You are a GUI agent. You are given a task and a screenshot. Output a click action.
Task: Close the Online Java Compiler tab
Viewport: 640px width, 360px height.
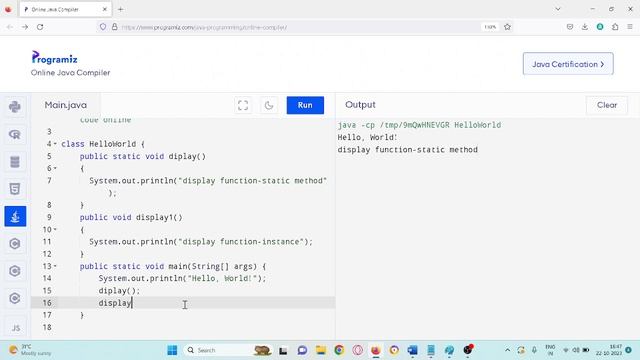104,9
